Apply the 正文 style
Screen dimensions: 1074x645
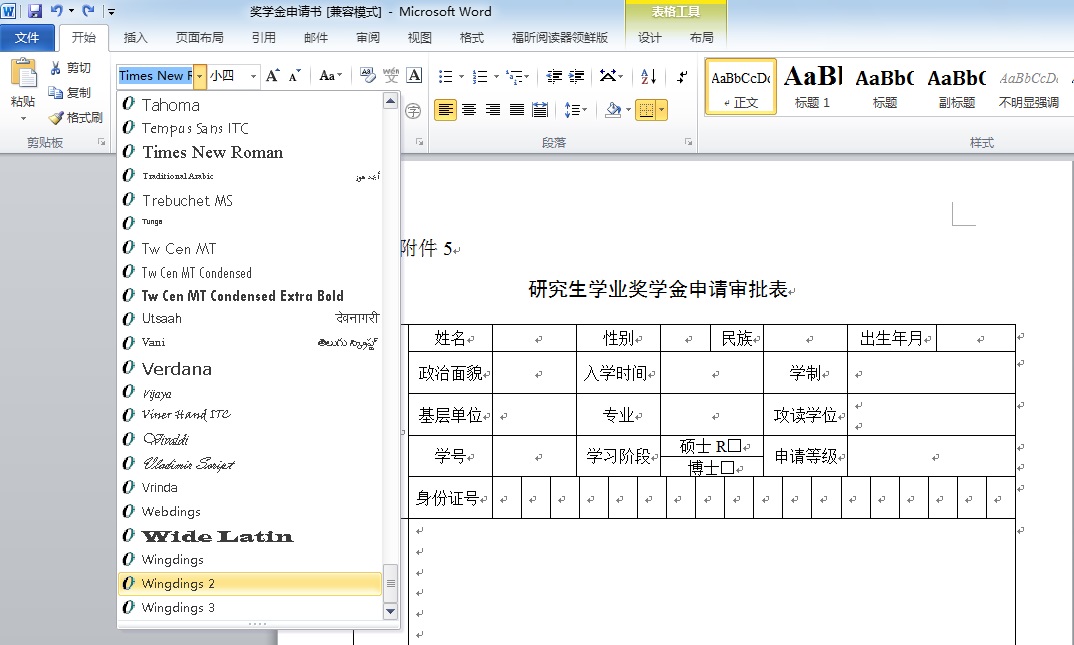tap(740, 86)
